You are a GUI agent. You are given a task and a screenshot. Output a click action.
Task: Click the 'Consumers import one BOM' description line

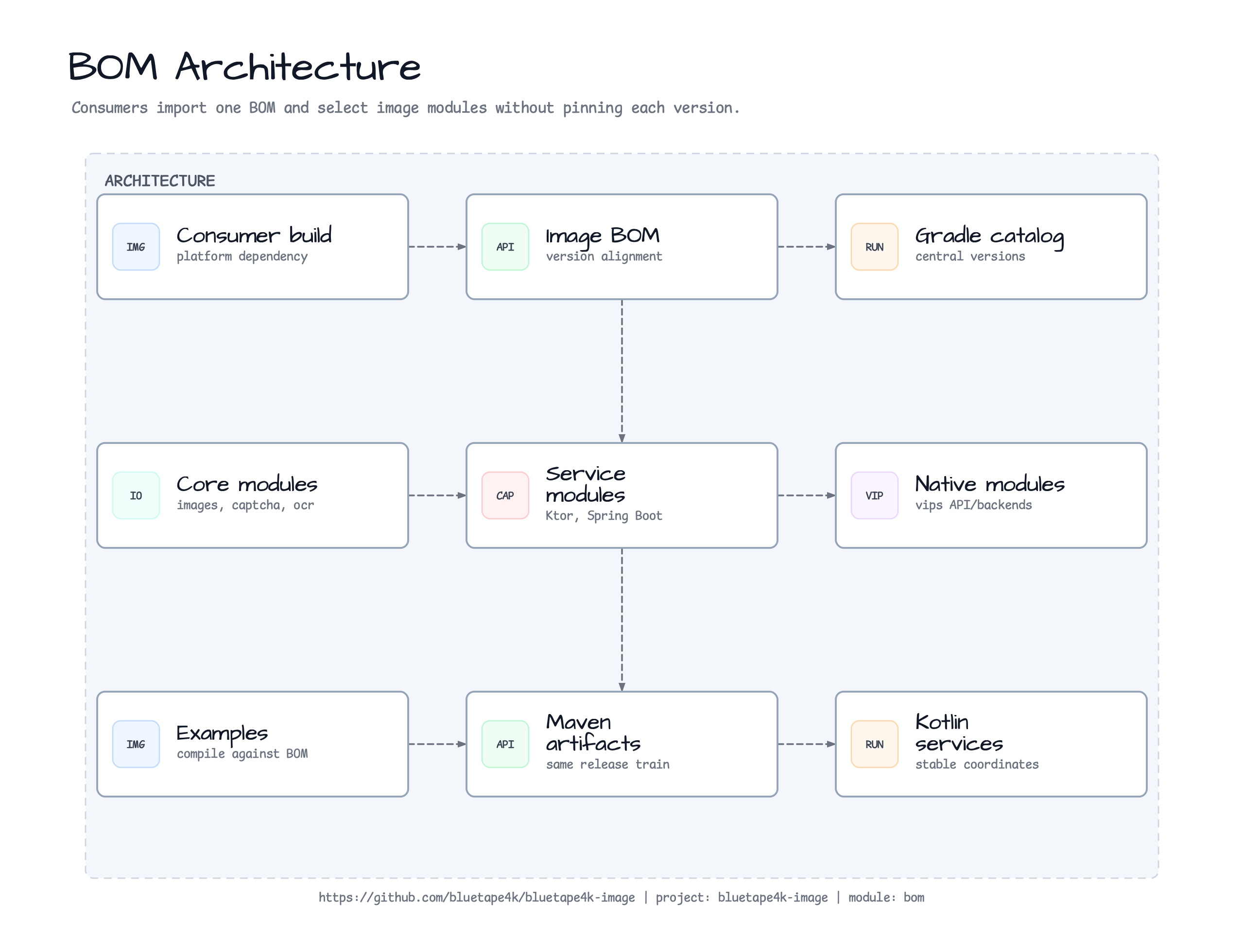(406, 108)
